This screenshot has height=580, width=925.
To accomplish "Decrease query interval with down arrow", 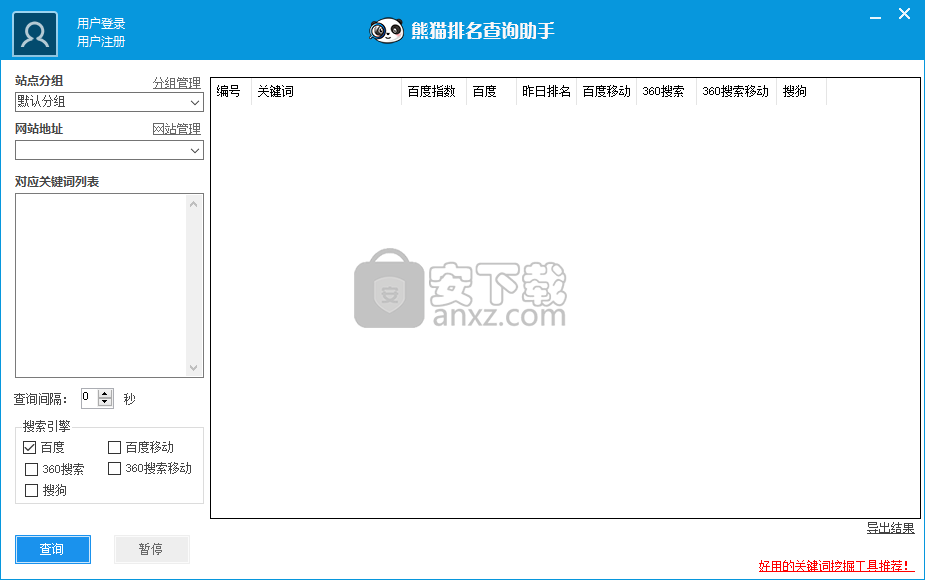I will pos(105,402).
